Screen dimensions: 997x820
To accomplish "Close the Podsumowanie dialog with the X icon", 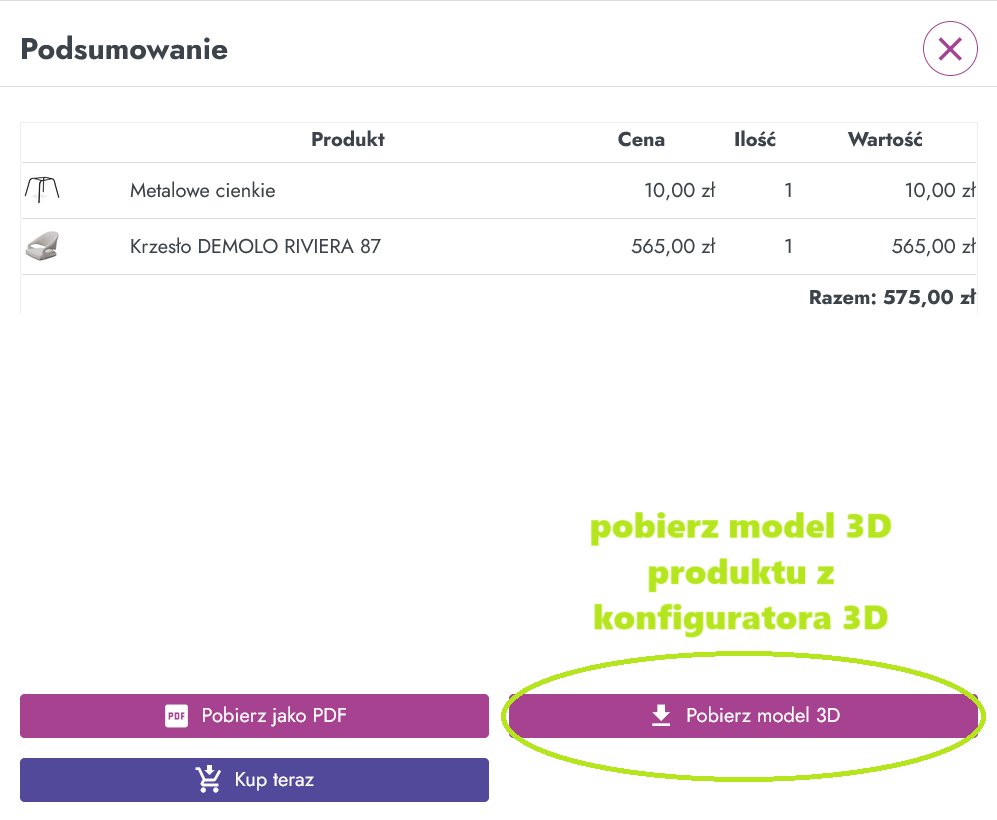I will point(950,48).
